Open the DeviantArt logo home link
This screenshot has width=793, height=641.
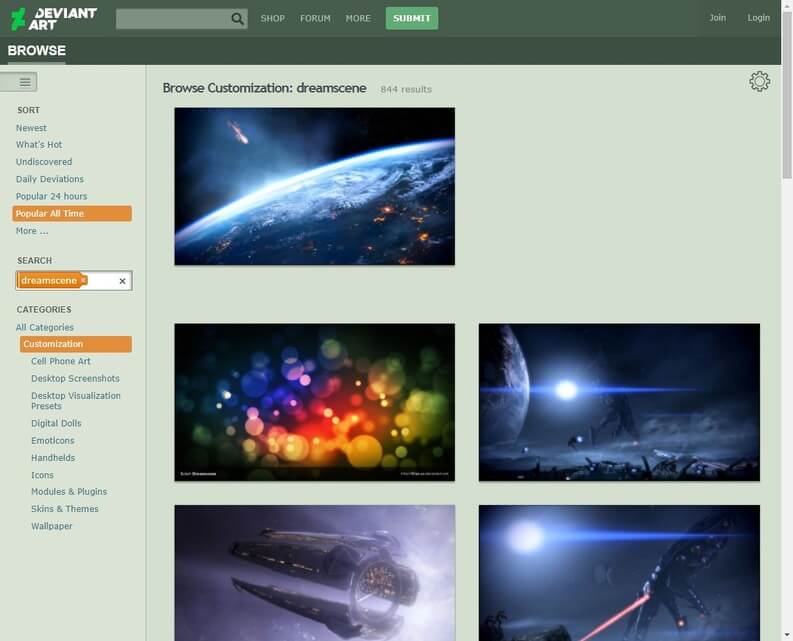(x=54, y=19)
